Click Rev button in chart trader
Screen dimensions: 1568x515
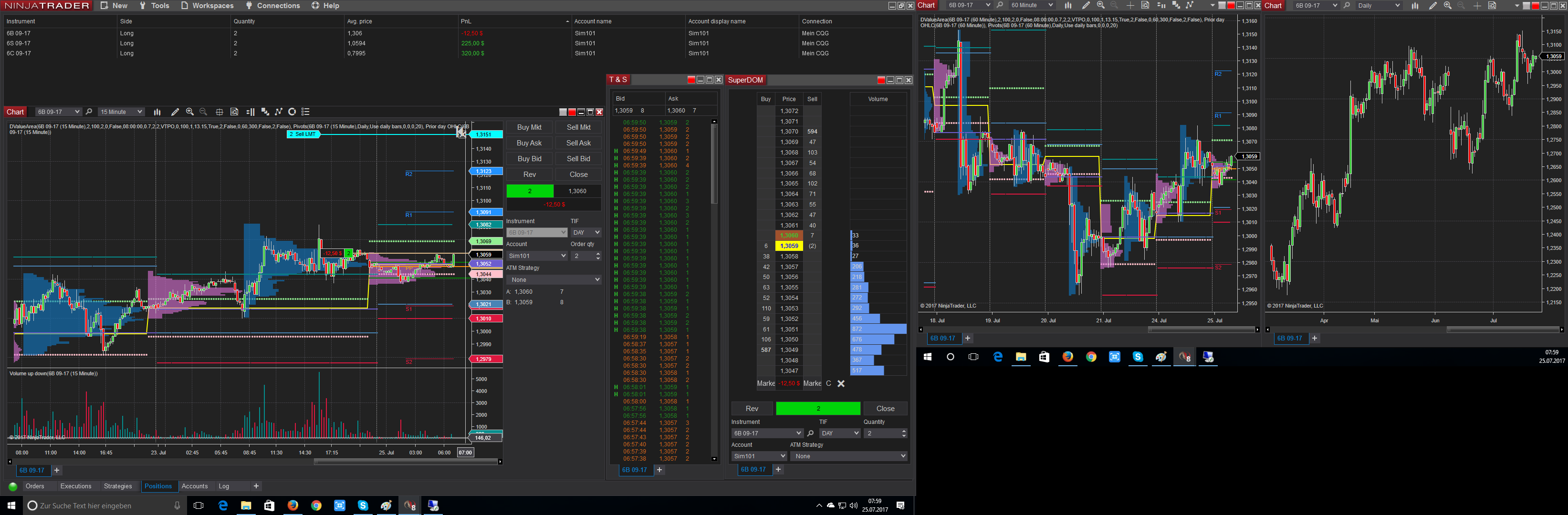(530, 175)
